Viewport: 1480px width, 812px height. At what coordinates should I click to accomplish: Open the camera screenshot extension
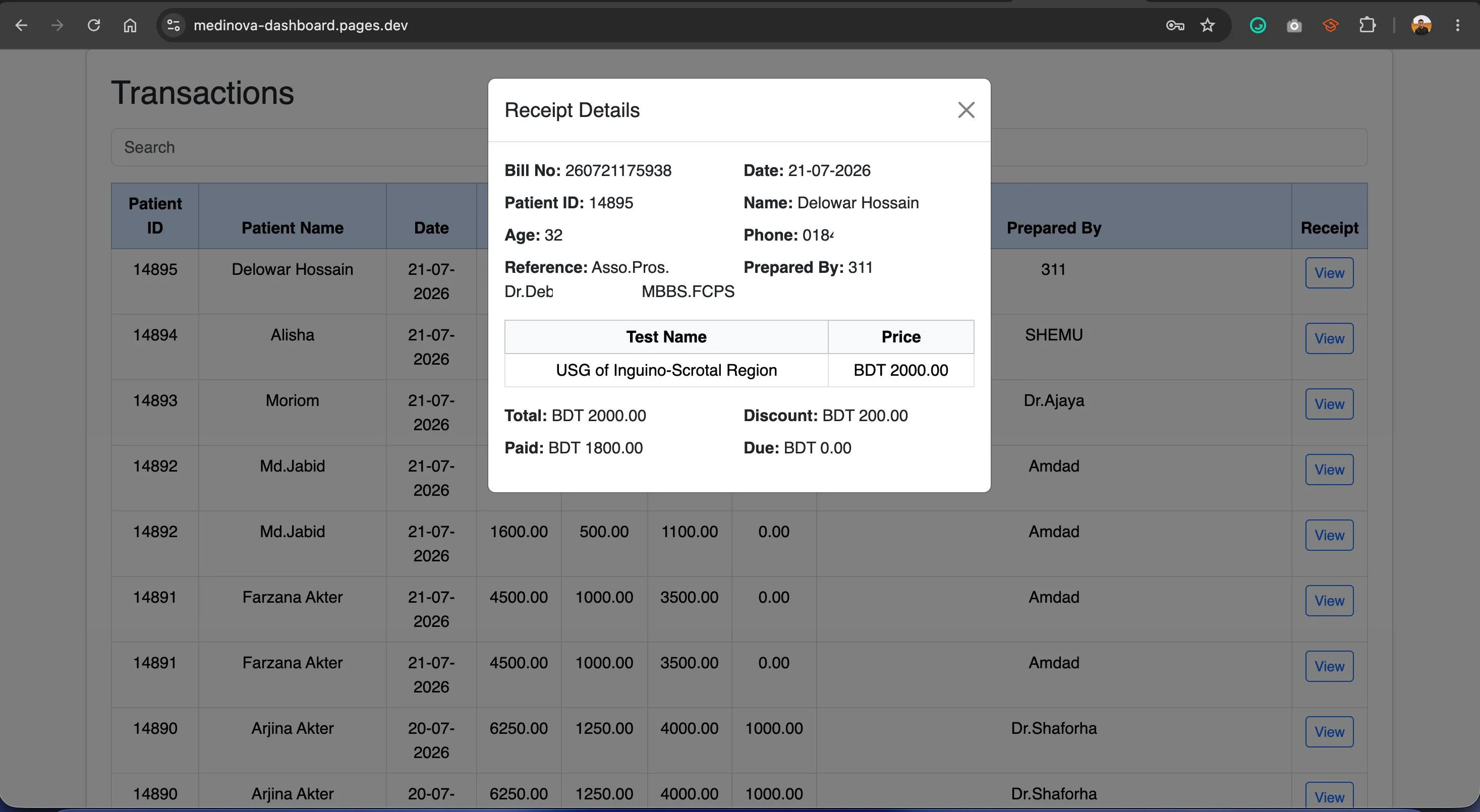click(1294, 25)
